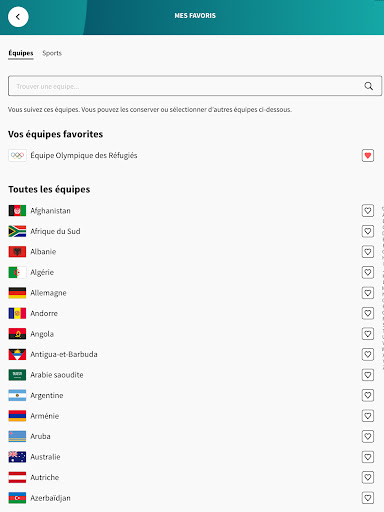The width and height of the screenshot is (384, 512).
Task: Click the Afghanistan flag icon
Action: pyautogui.click(x=17, y=211)
